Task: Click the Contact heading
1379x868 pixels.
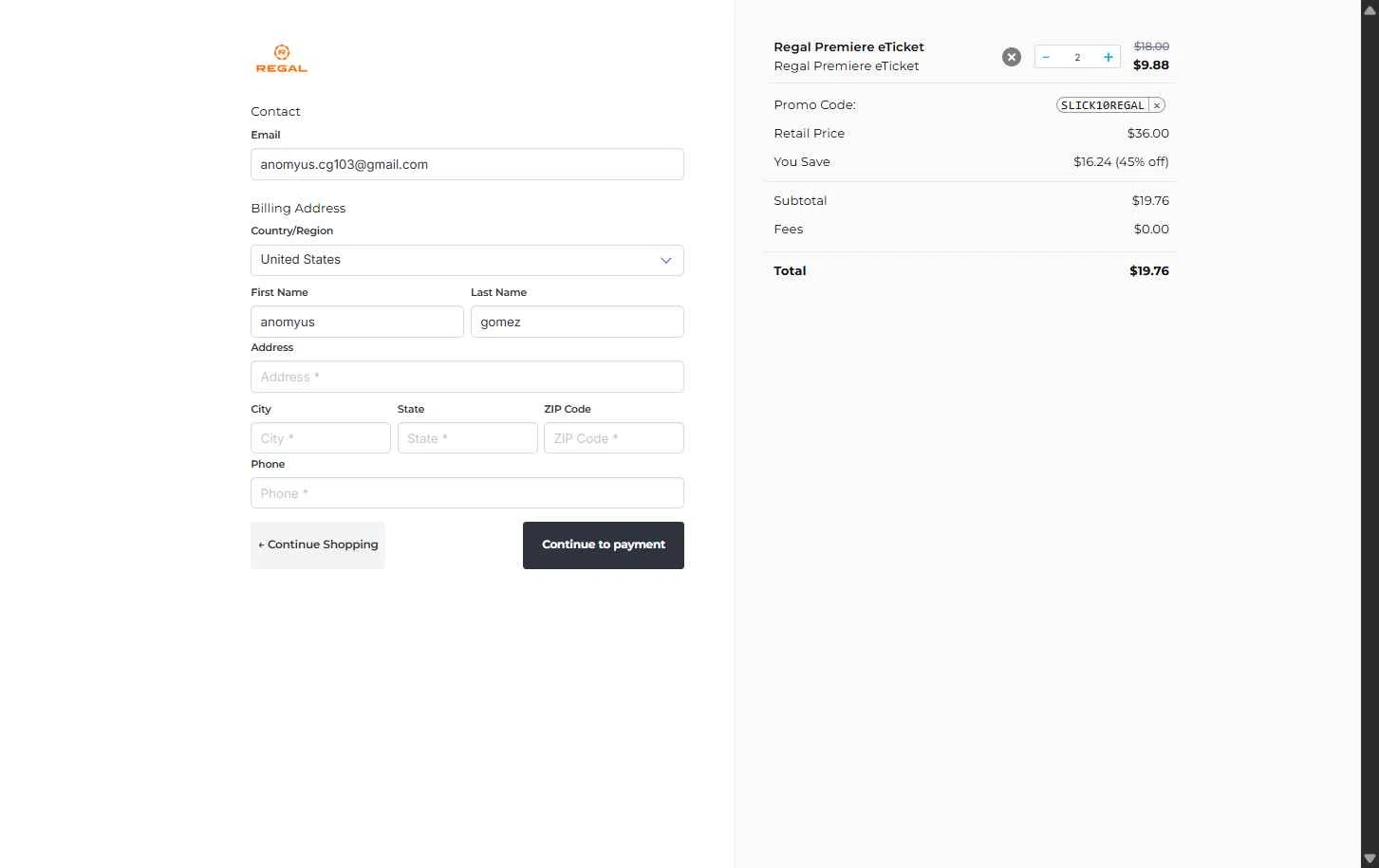Action: click(275, 112)
